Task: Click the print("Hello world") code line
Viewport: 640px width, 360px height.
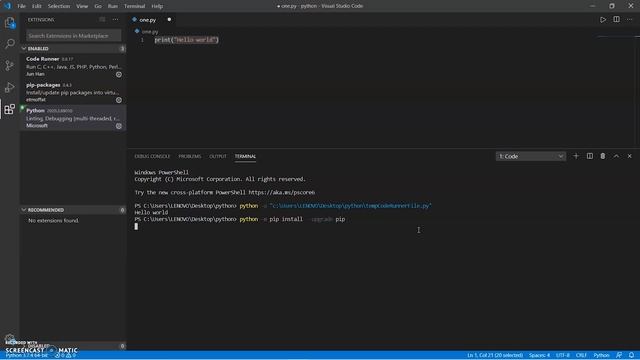Action: tap(187, 40)
